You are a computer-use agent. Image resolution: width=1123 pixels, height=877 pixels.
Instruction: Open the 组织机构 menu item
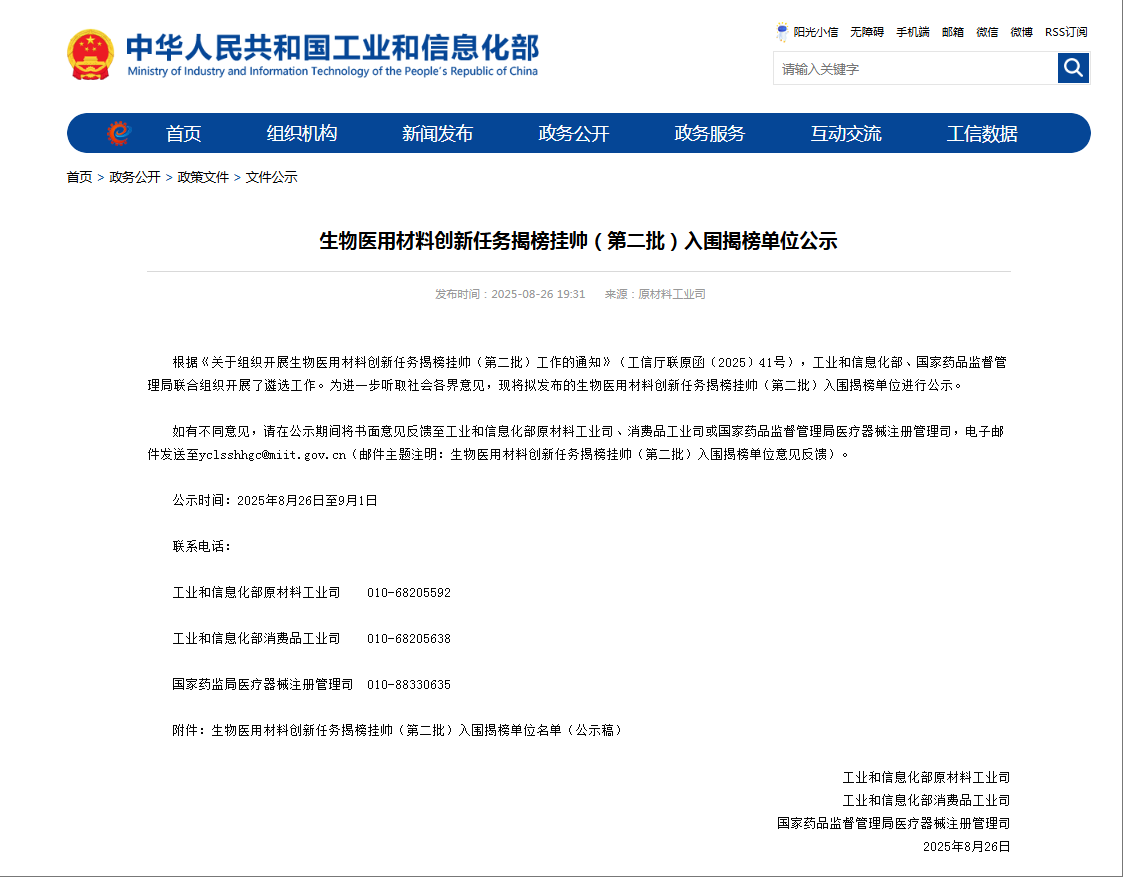tap(301, 133)
